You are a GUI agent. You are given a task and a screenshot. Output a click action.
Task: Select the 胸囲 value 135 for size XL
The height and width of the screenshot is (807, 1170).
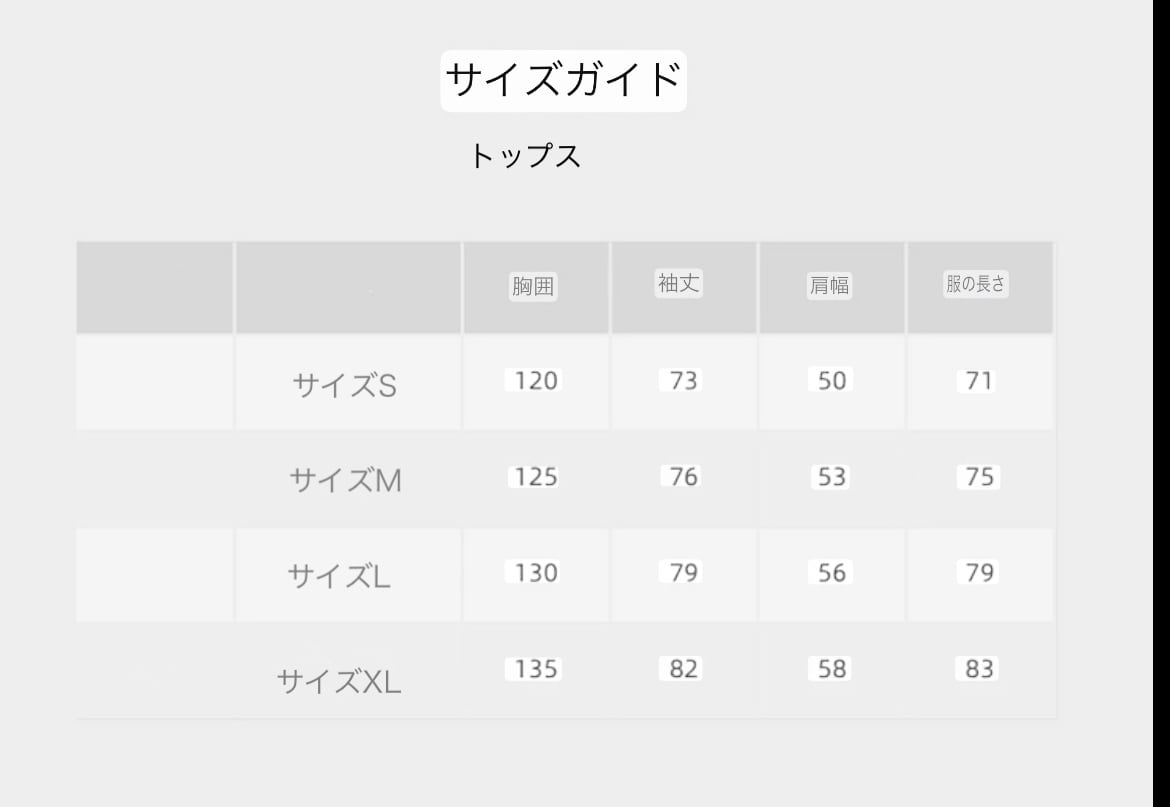click(x=536, y=669)
